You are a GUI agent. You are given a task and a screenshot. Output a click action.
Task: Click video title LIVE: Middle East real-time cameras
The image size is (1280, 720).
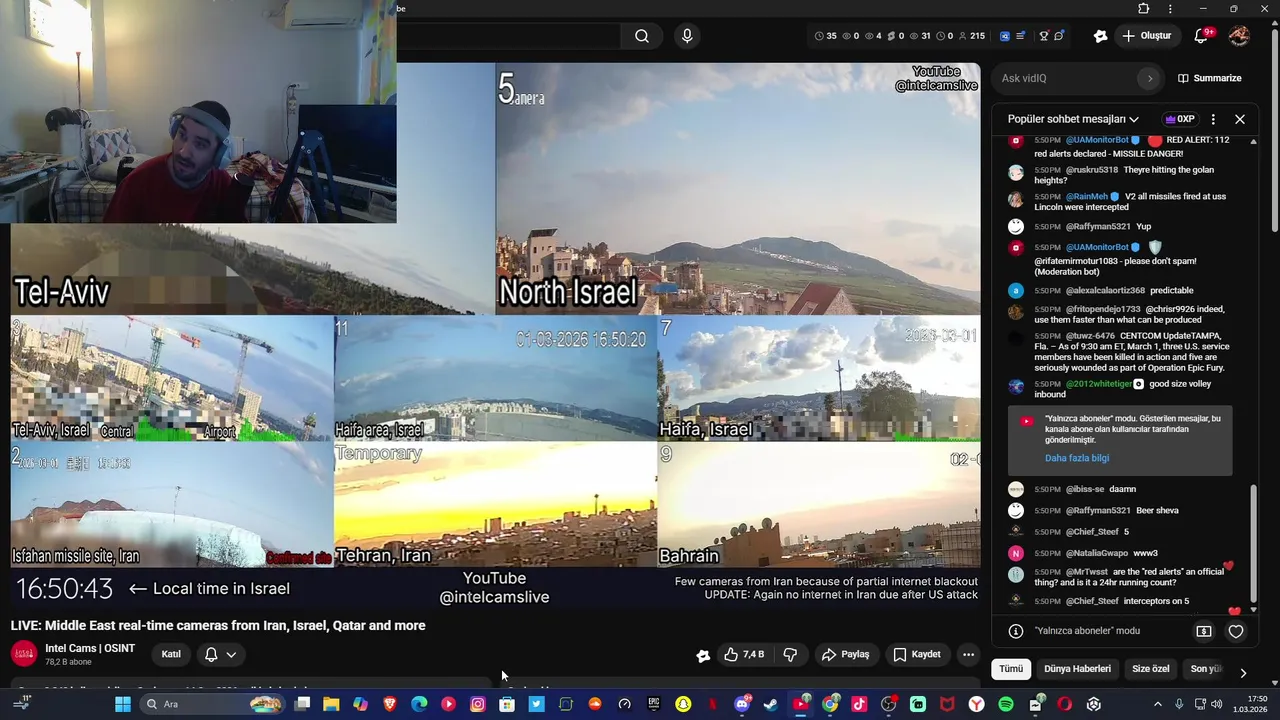218,626
